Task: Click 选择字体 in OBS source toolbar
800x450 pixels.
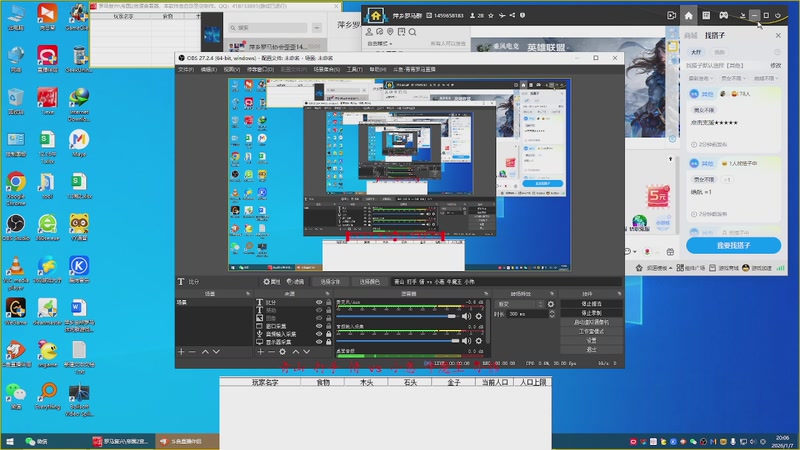Action: tap(330, 282)
